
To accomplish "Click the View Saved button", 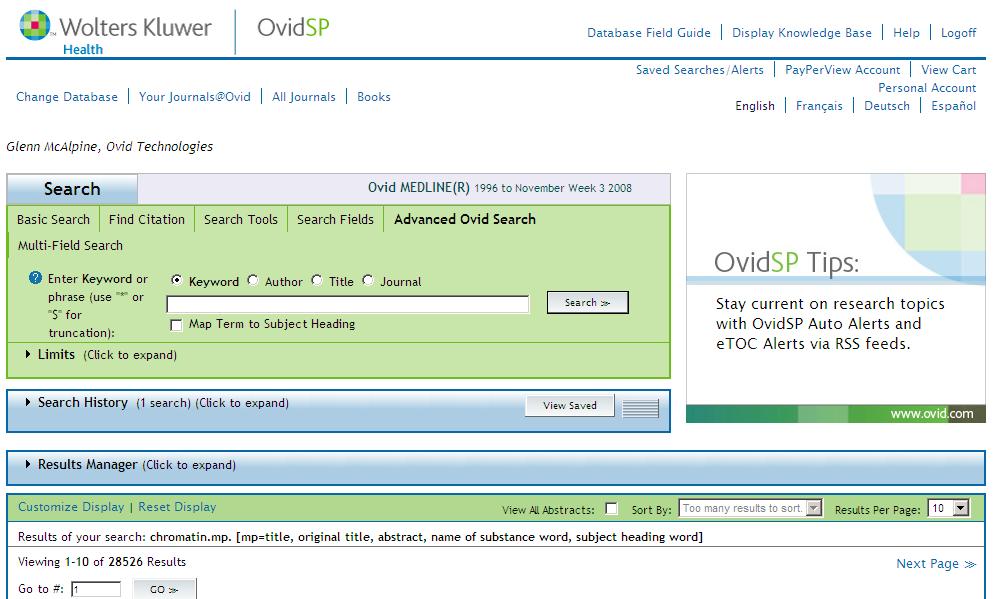I will point(570,406).
